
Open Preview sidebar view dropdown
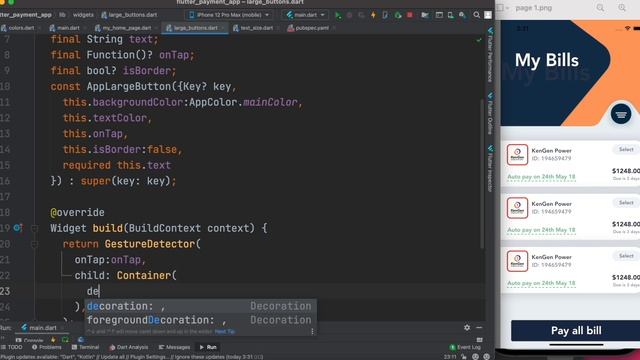503,8
